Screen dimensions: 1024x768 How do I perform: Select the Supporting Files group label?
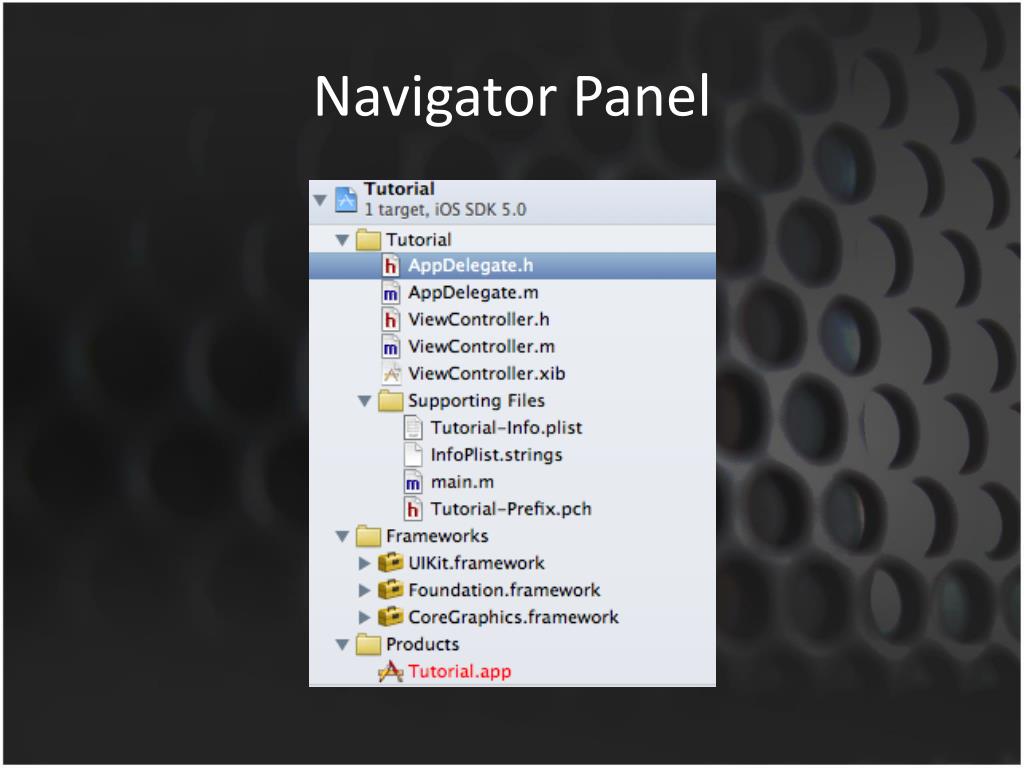pos(477,401)
